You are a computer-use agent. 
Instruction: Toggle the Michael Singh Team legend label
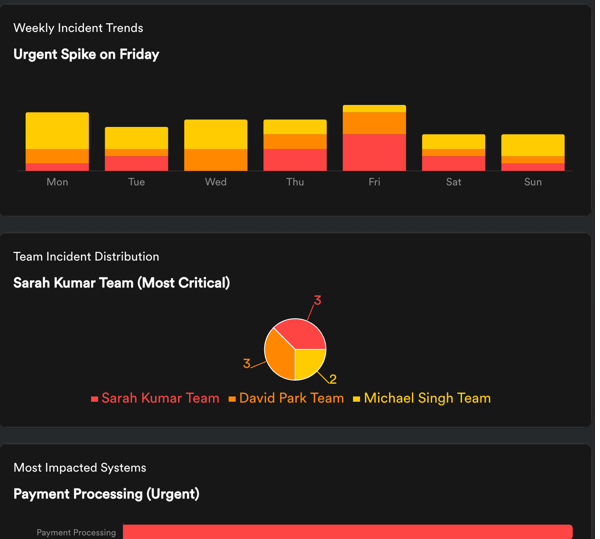click(x=427, y=398)
